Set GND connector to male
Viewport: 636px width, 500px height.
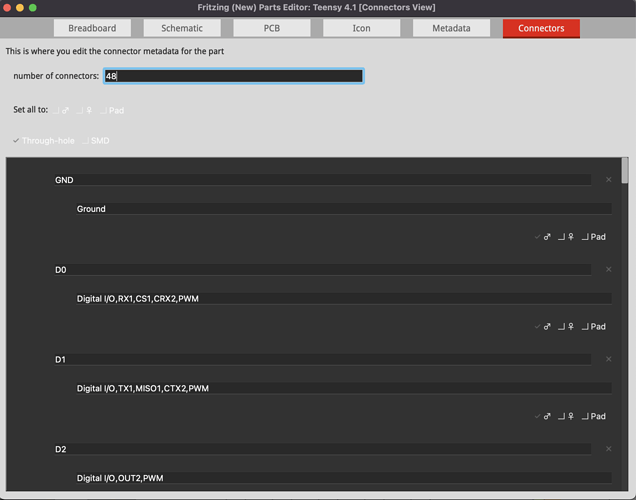[x=543, y=237]
